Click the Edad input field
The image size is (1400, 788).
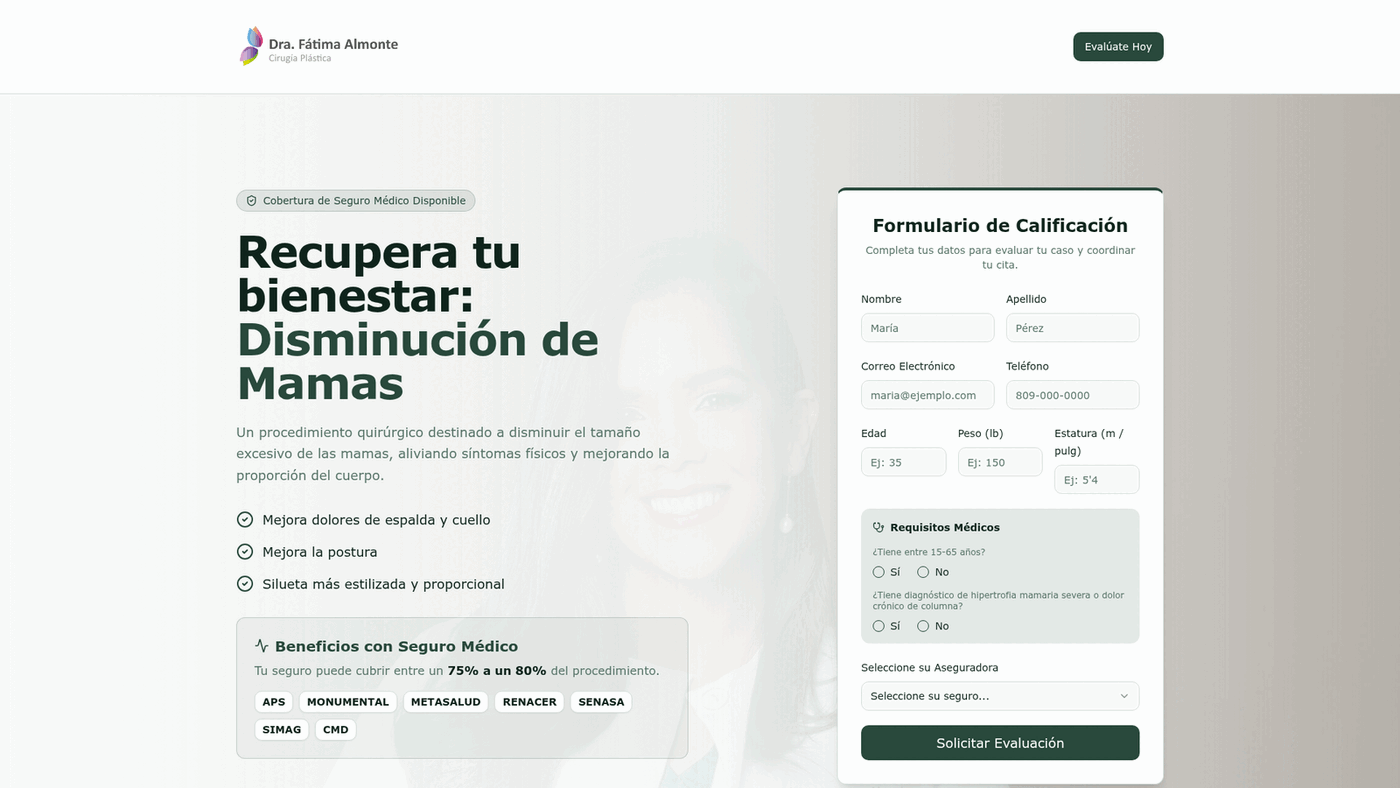pos(903,462)
